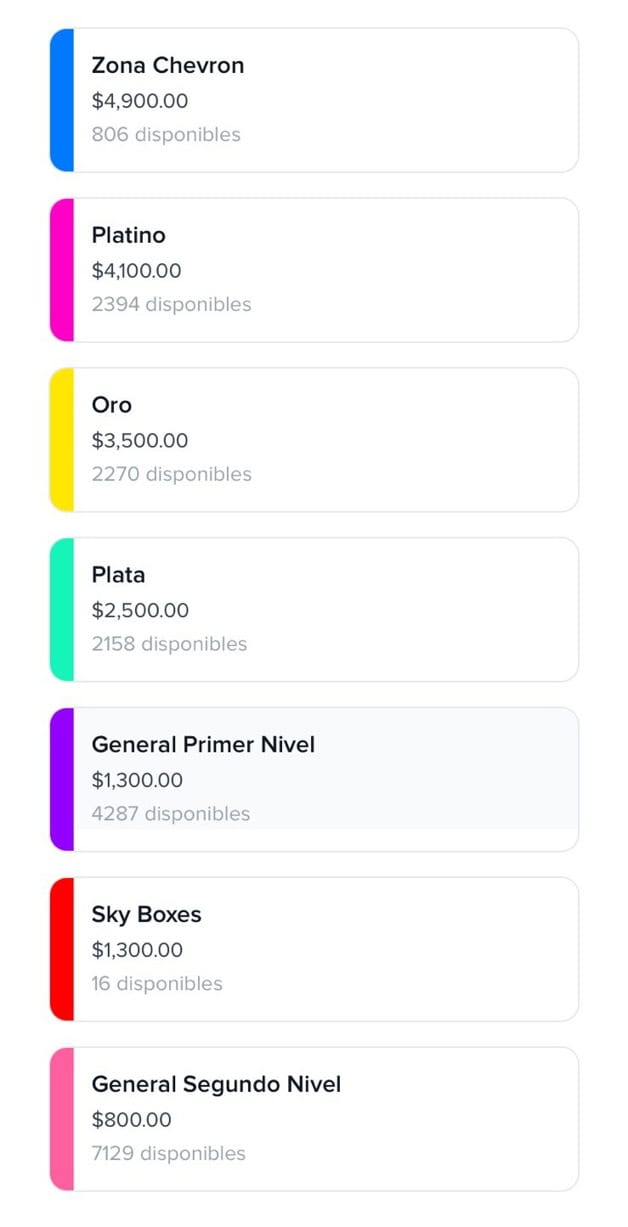Click the purple General Primer Nivel bar
Viewport: 628px width, 1227px height.
coord(62,780)
